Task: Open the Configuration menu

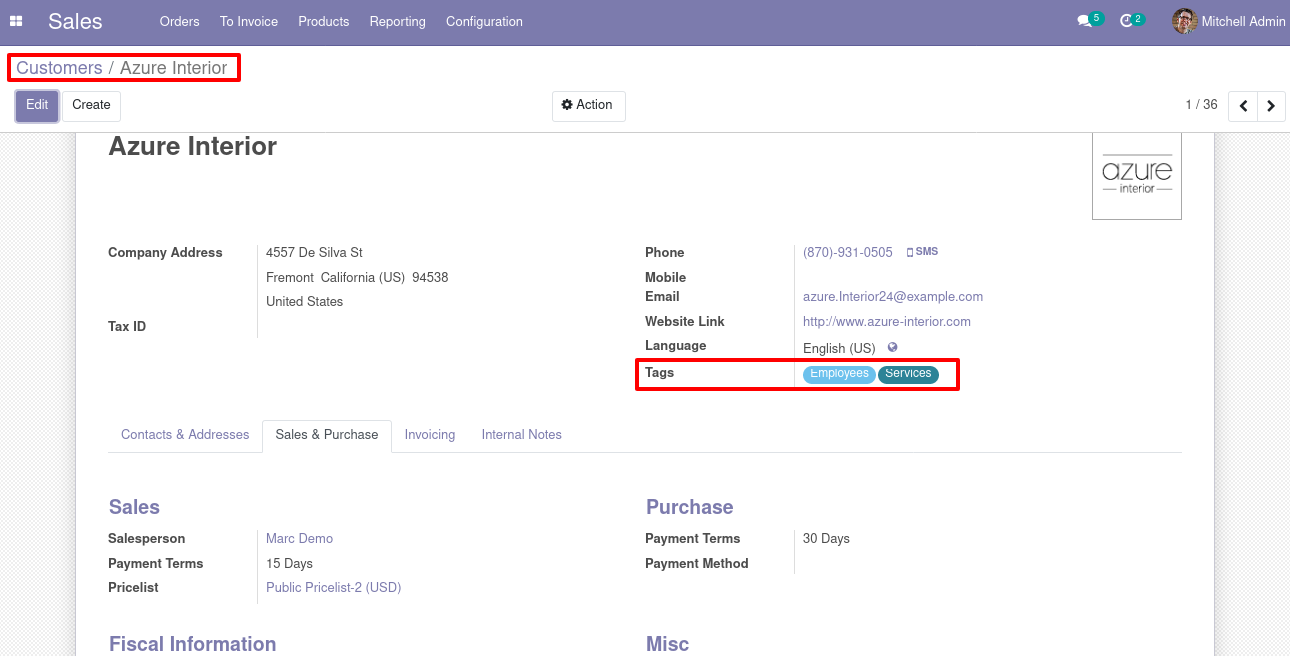Action: (484, 21)
